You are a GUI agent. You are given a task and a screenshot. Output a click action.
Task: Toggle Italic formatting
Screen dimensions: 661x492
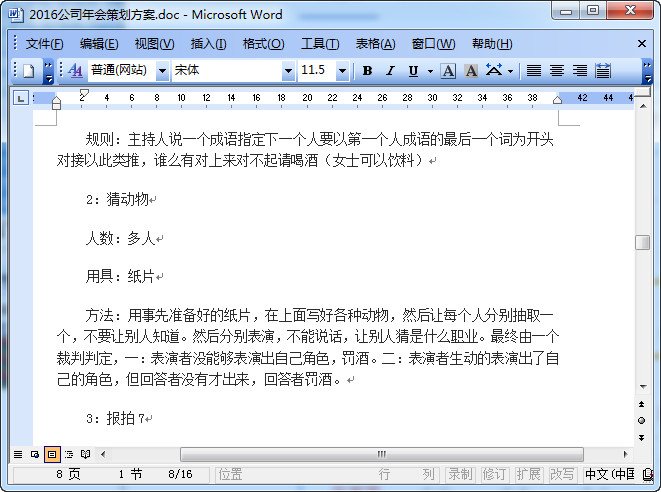(390, 71)
